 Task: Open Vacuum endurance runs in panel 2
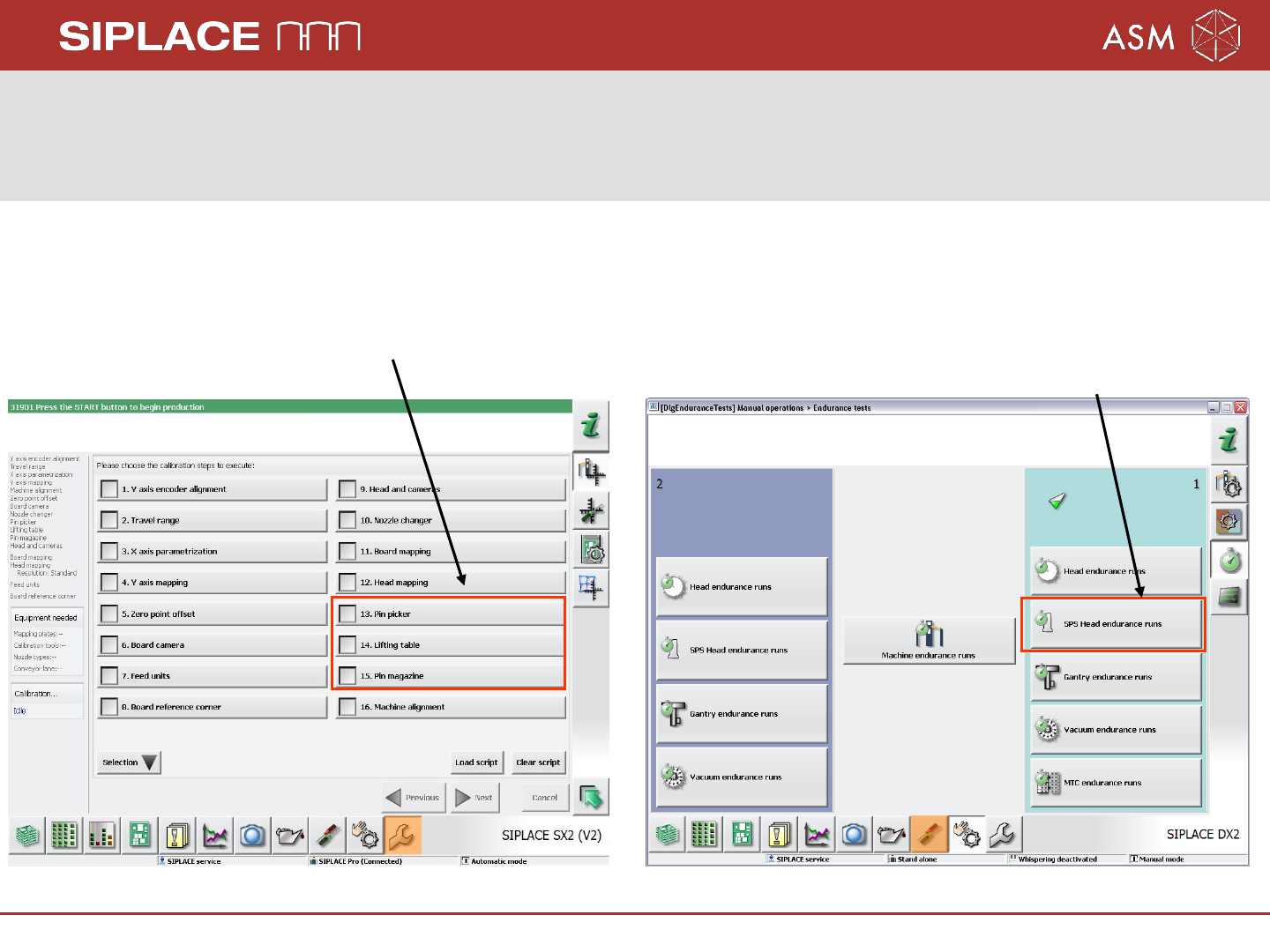(x=742, y=777)
